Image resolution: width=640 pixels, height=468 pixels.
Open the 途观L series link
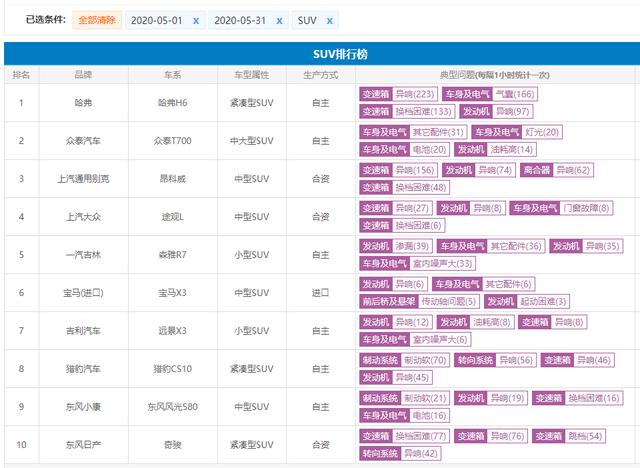pyautogui.click(x=173, y=217)
